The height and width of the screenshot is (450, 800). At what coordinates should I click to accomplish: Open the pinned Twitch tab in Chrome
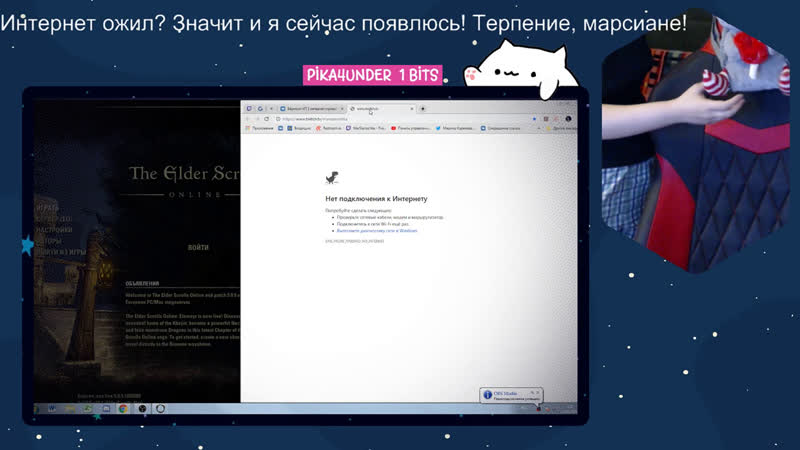pyautogui.click(x=249, y=109)
